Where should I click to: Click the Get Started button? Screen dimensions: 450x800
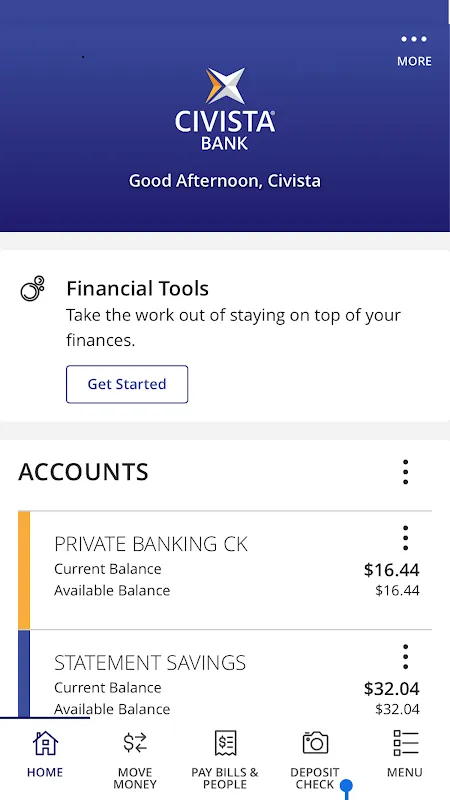pos(127,384)
